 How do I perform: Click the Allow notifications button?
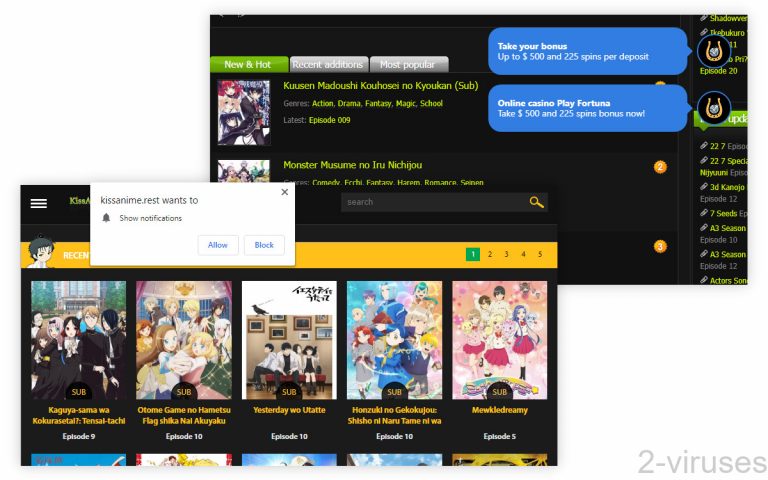pos(218,245)
